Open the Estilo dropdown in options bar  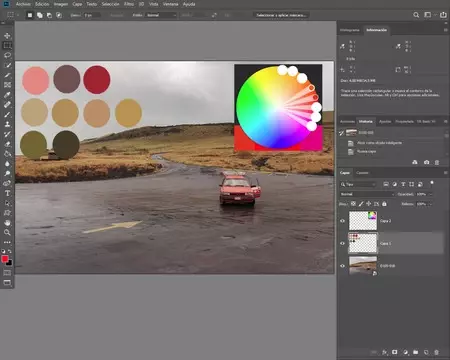(x=161, y=15)
